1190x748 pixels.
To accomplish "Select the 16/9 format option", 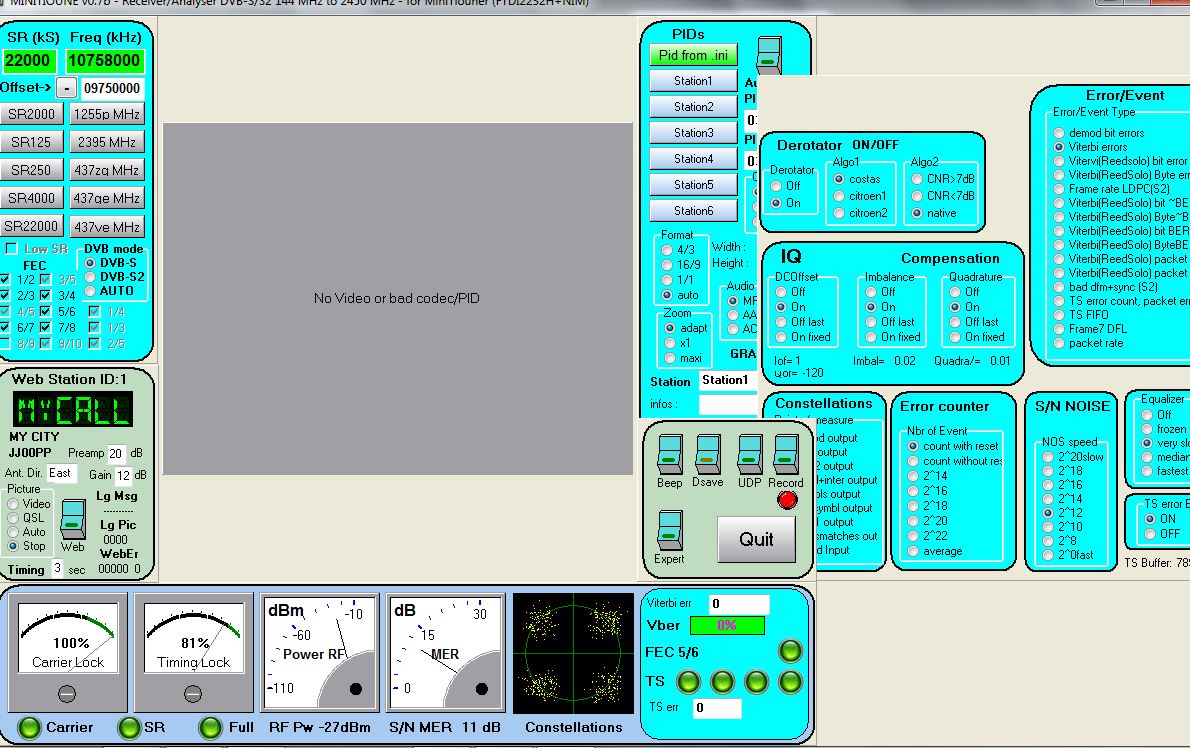I will tap(667, 265).
